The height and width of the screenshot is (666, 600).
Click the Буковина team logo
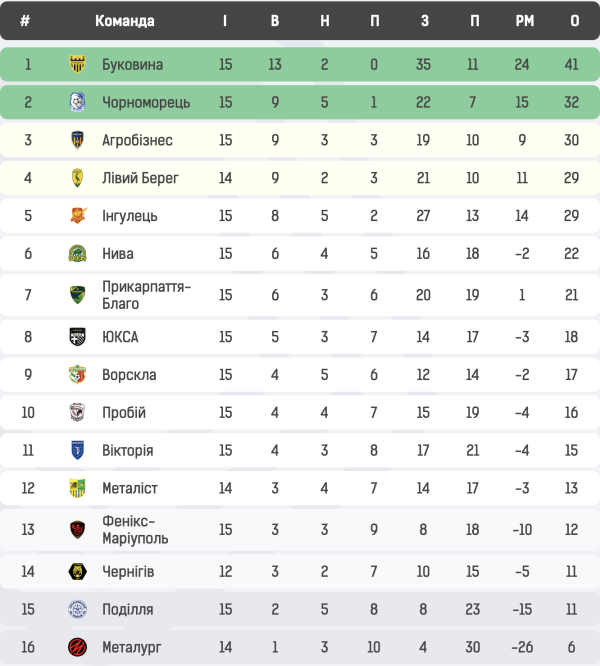pos(78,65)
